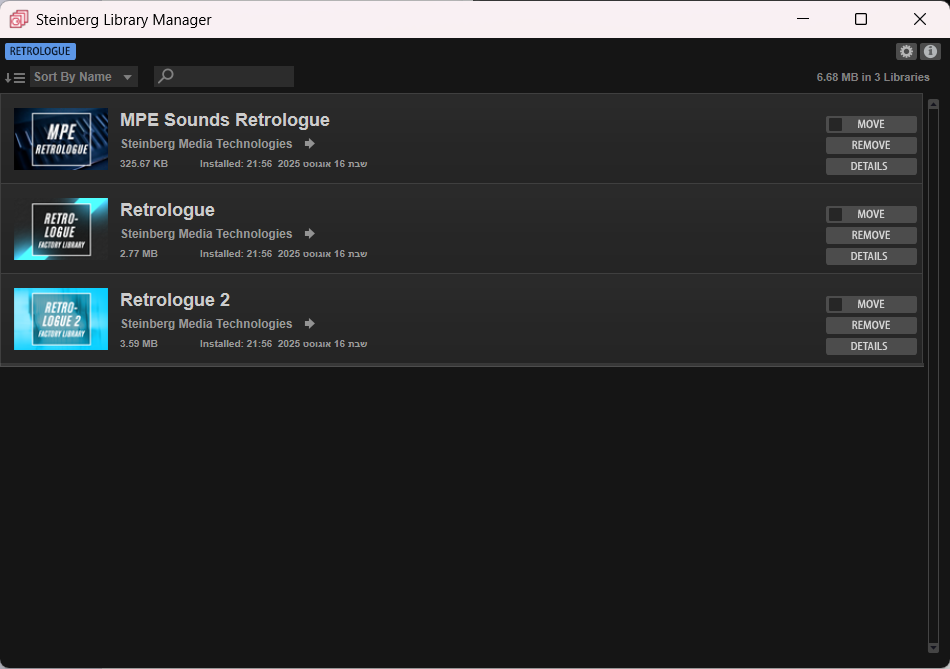Remove the Retrologue factory library
Screen dimensions: 950x669
(871, 235)
